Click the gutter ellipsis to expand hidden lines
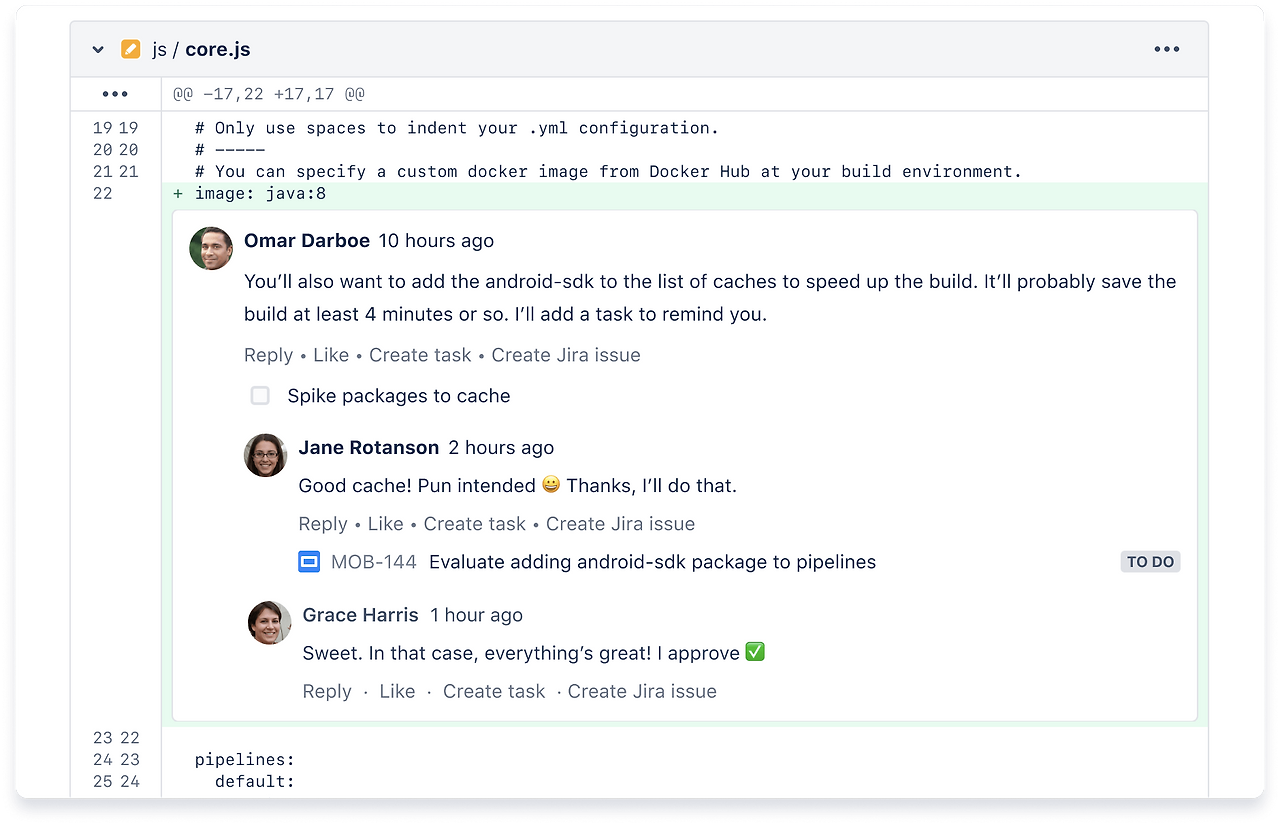Image resolution: width=1280 pixels, height=825 pixels. pos(116,93)
